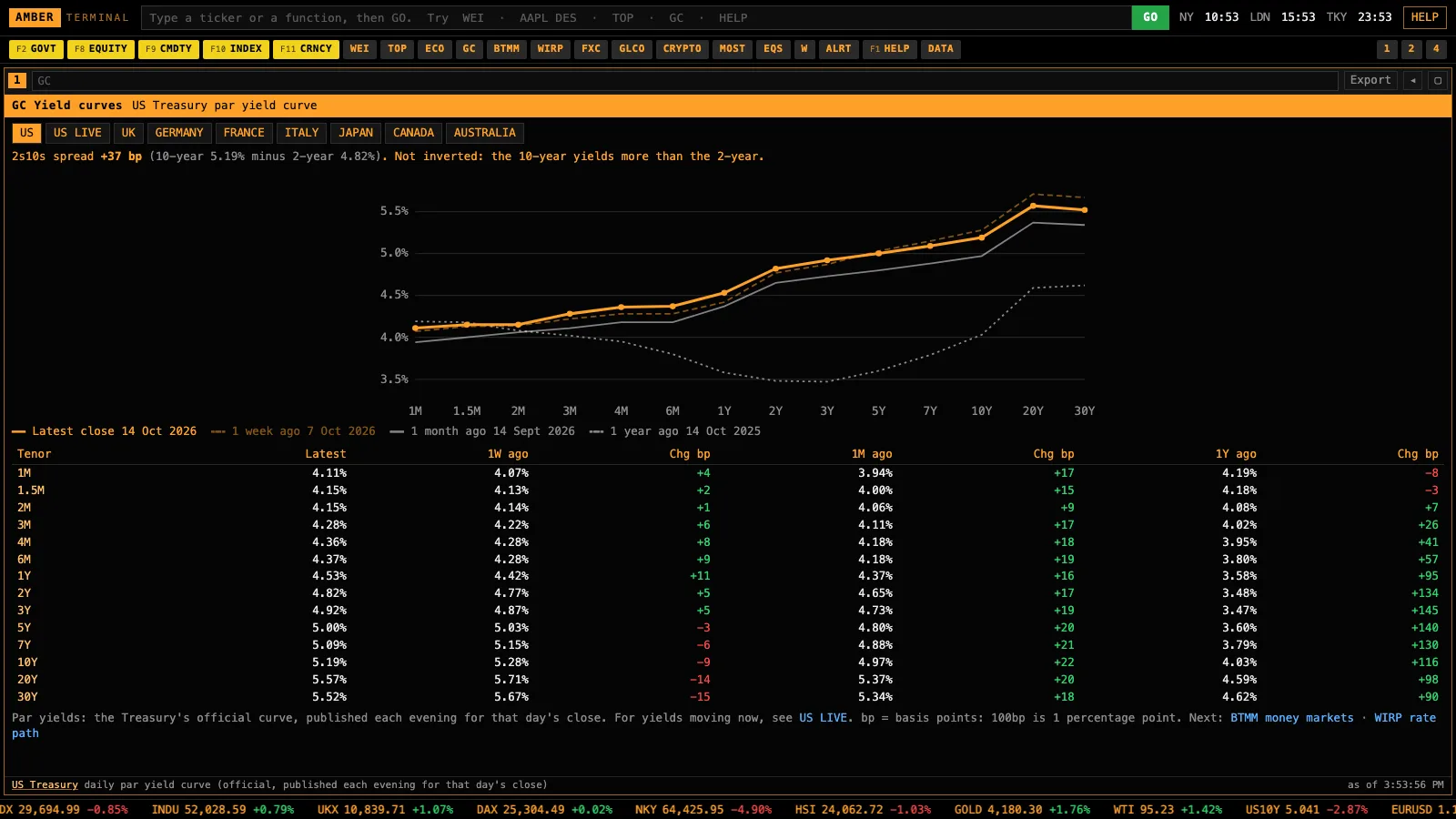Select the US LIVE curve tab
1456x819 pixels.
(x=77, y=133)
